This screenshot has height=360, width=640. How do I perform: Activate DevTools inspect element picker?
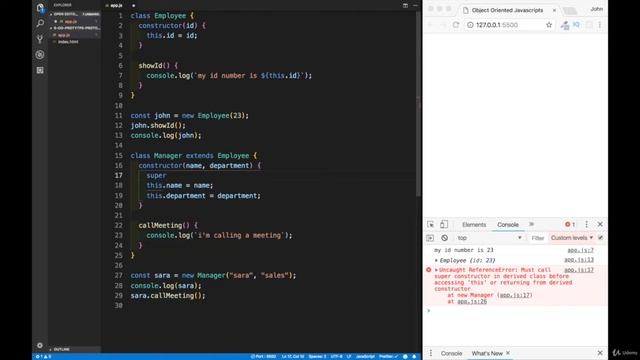431,224
